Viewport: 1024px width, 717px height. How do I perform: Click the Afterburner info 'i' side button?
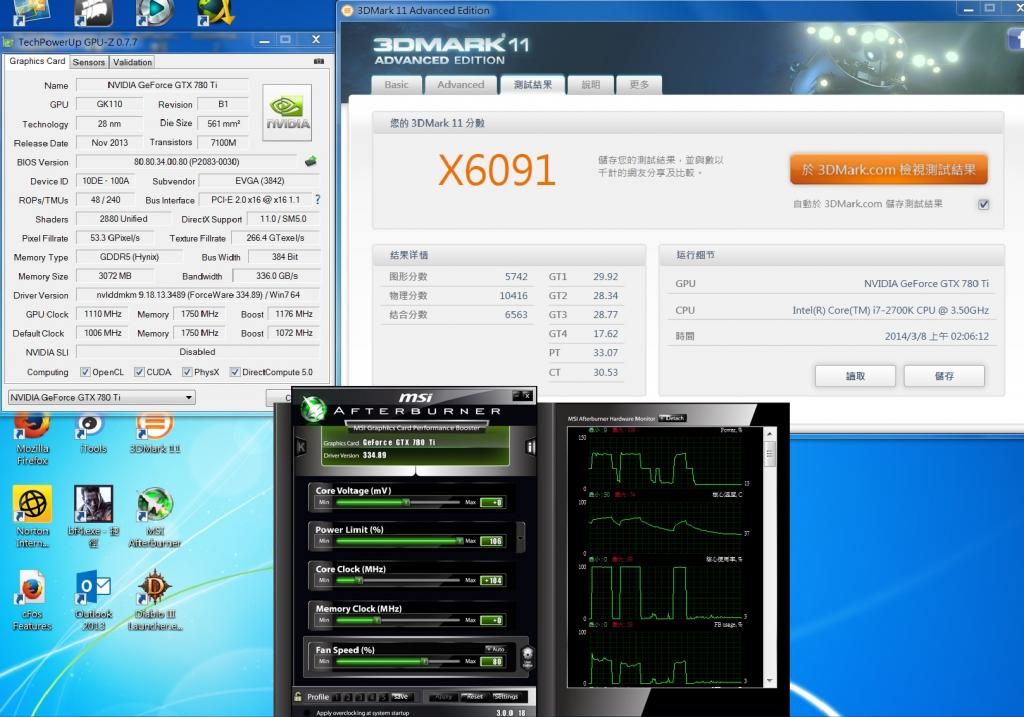pos(531,446)
